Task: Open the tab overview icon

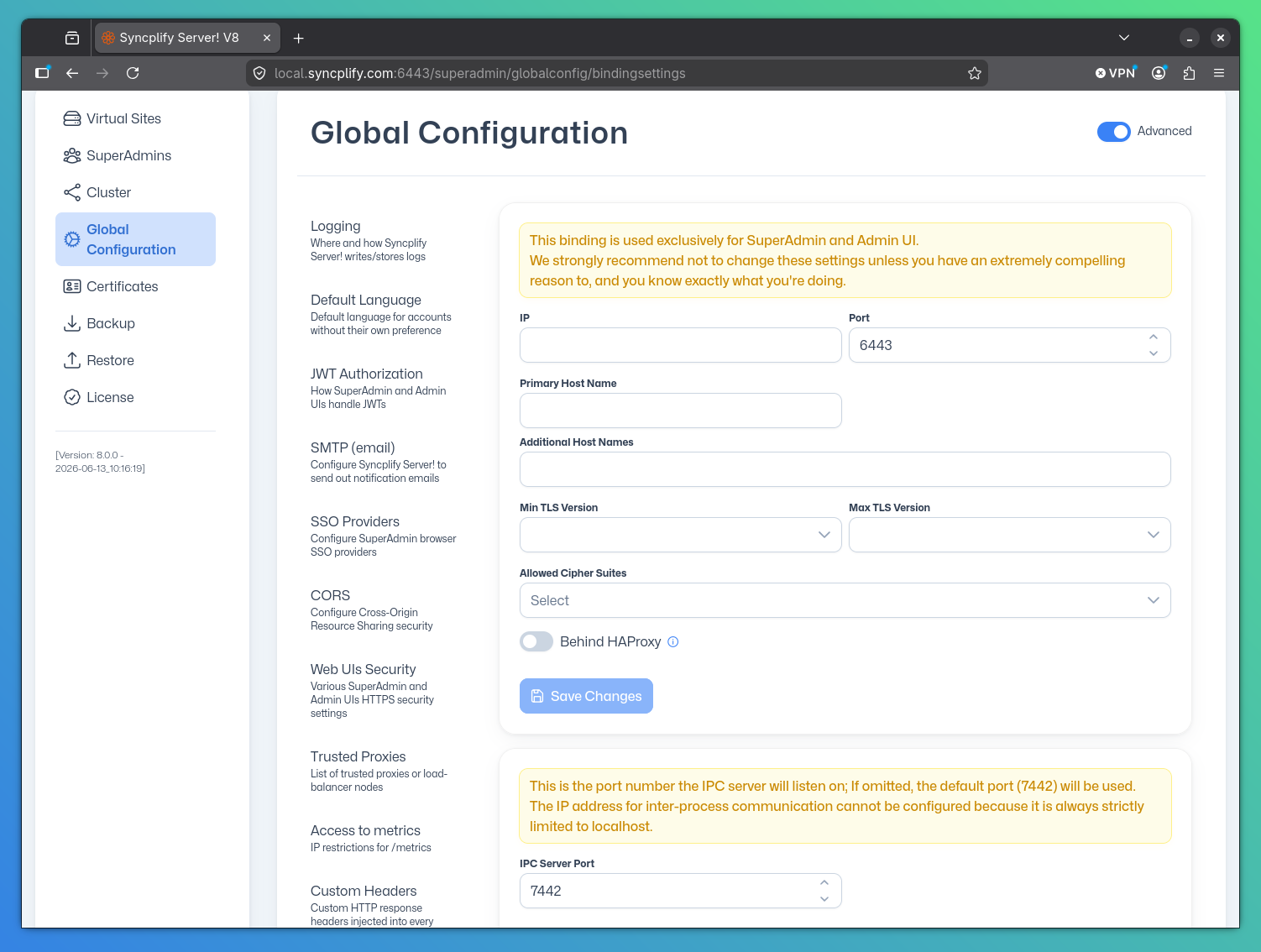Action: (72, 38)
